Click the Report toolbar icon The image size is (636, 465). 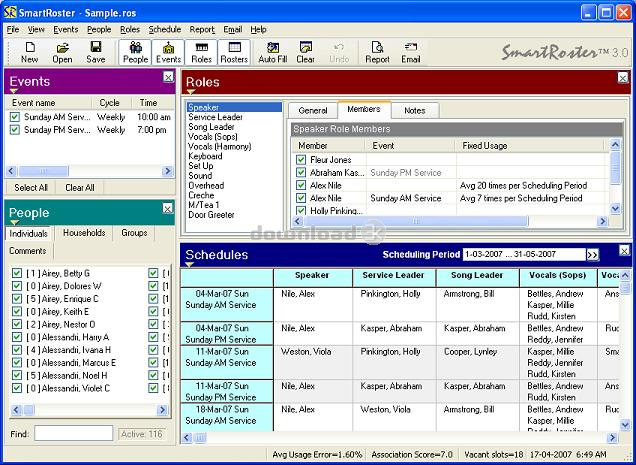coord(377,52)
